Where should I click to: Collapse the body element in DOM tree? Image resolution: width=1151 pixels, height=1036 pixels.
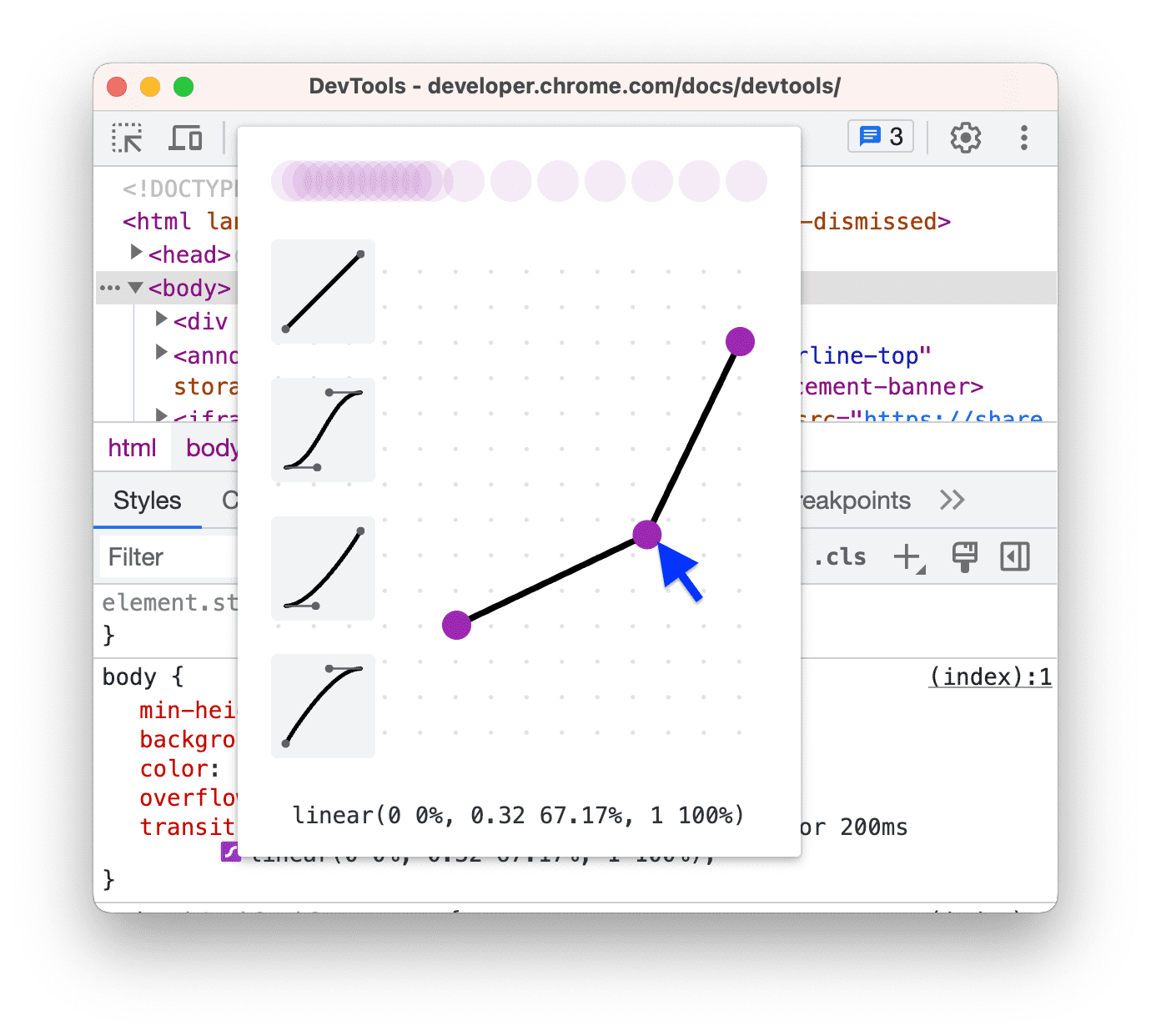tap(136, 288)
